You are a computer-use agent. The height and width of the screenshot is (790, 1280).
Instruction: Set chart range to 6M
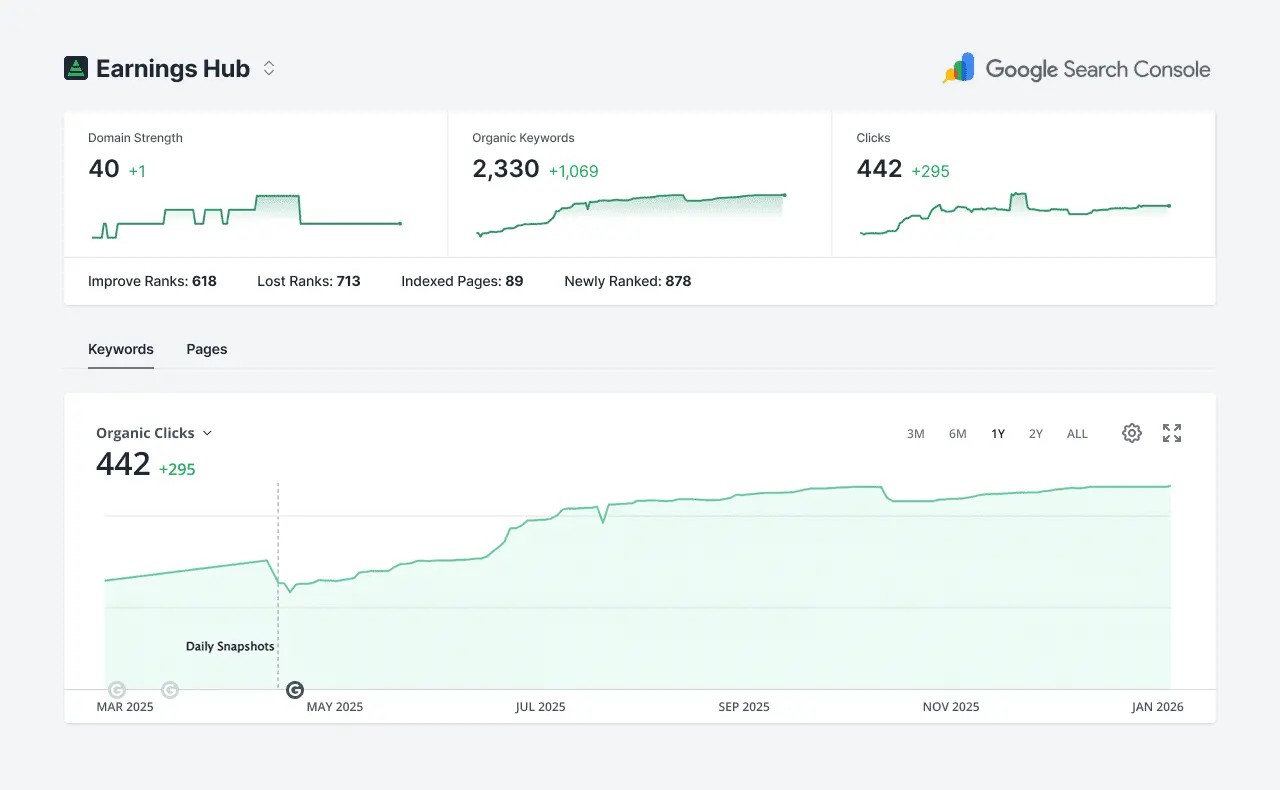[x=957, y=433]
